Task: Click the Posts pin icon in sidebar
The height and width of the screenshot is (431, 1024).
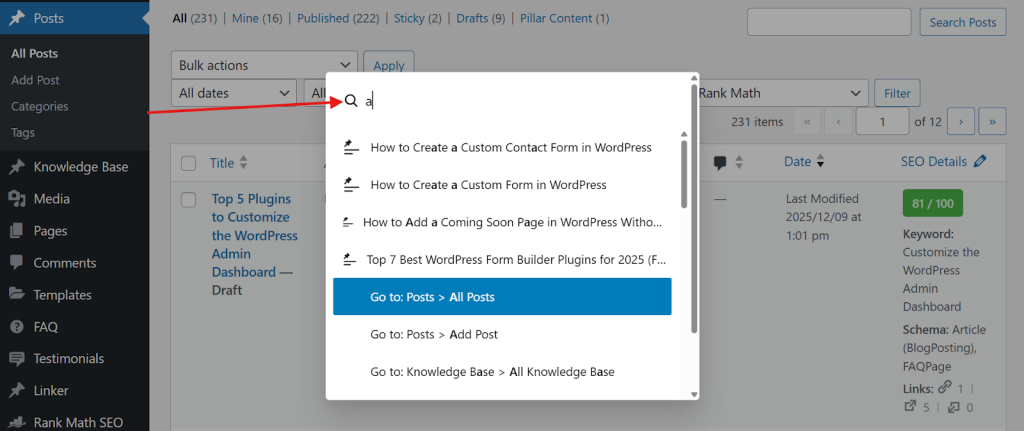Action: (17, 18)
